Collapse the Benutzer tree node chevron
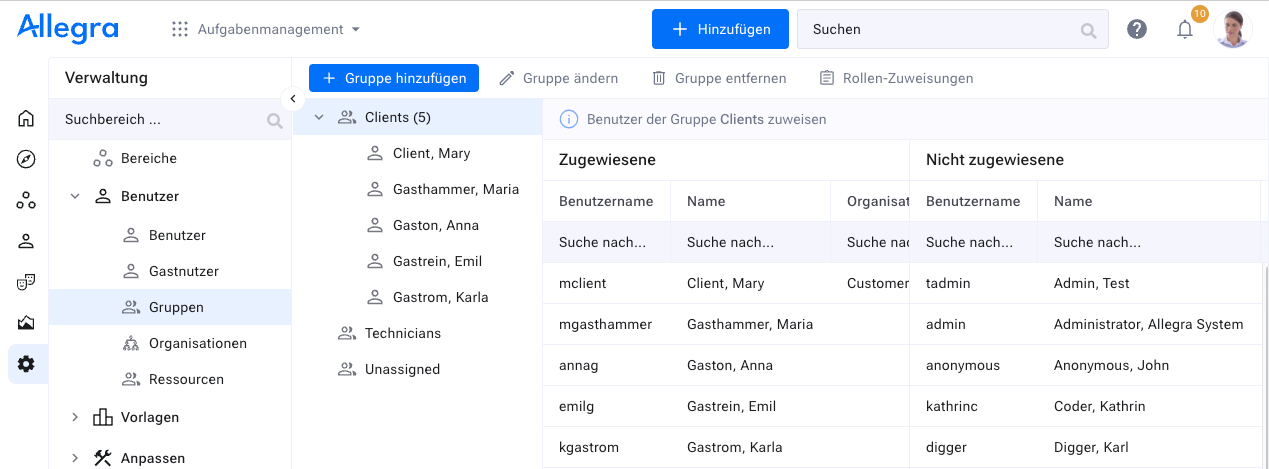Image resolution: width=1269 pixels, height=469 pixels. (75, 197)
